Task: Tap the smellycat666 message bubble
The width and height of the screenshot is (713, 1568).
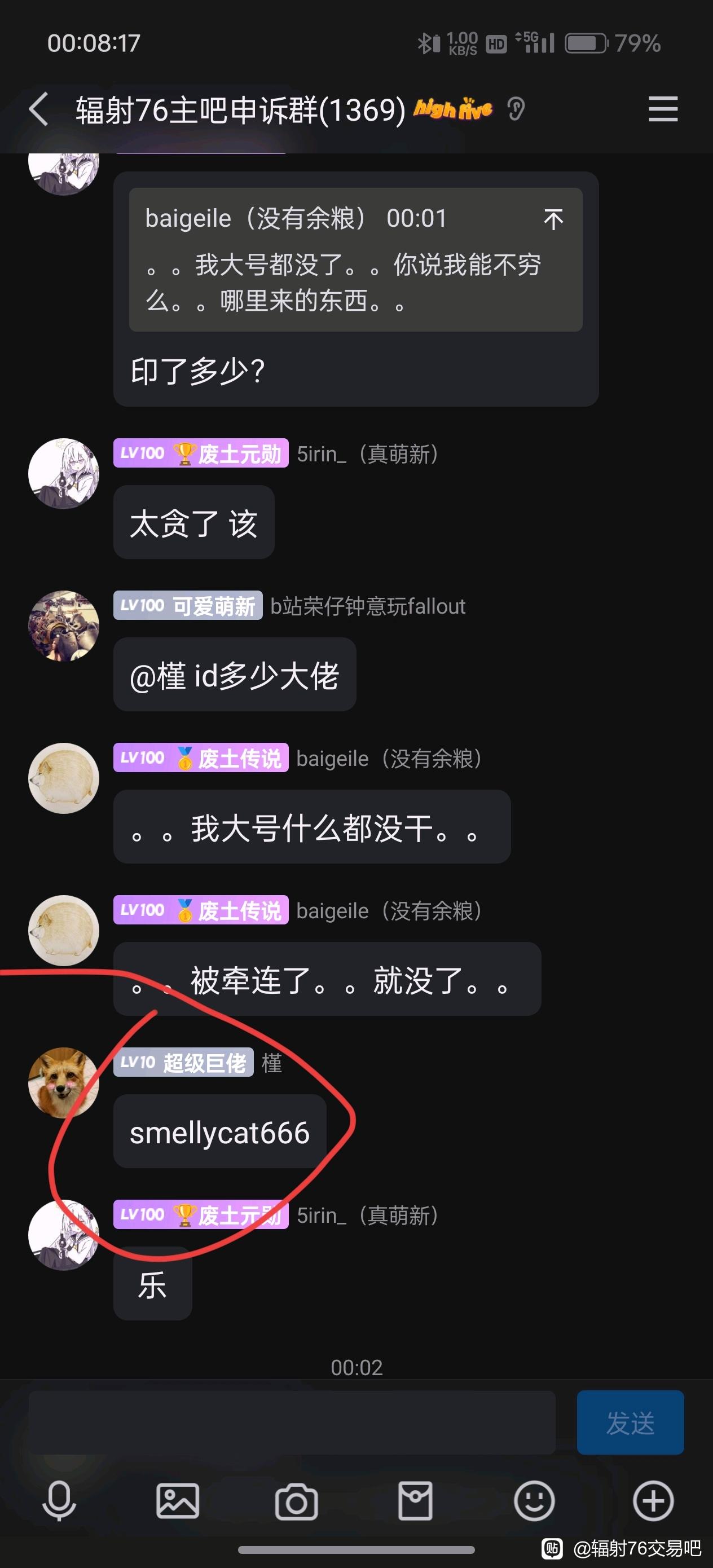Action: [x=220, y=1131]
